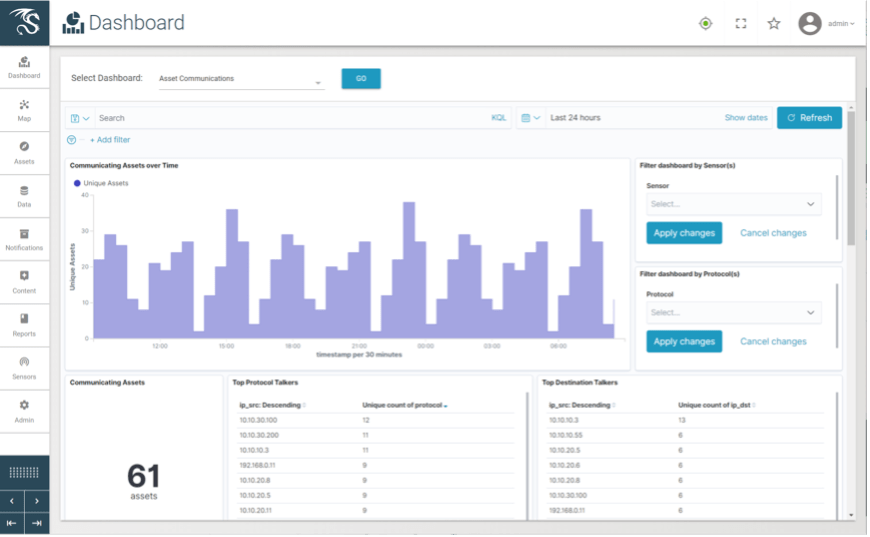Click the expand-to-right arrow in sidebar footer
Image resolution: width=870 pixels, height=537 pixels.
(37, 523)
